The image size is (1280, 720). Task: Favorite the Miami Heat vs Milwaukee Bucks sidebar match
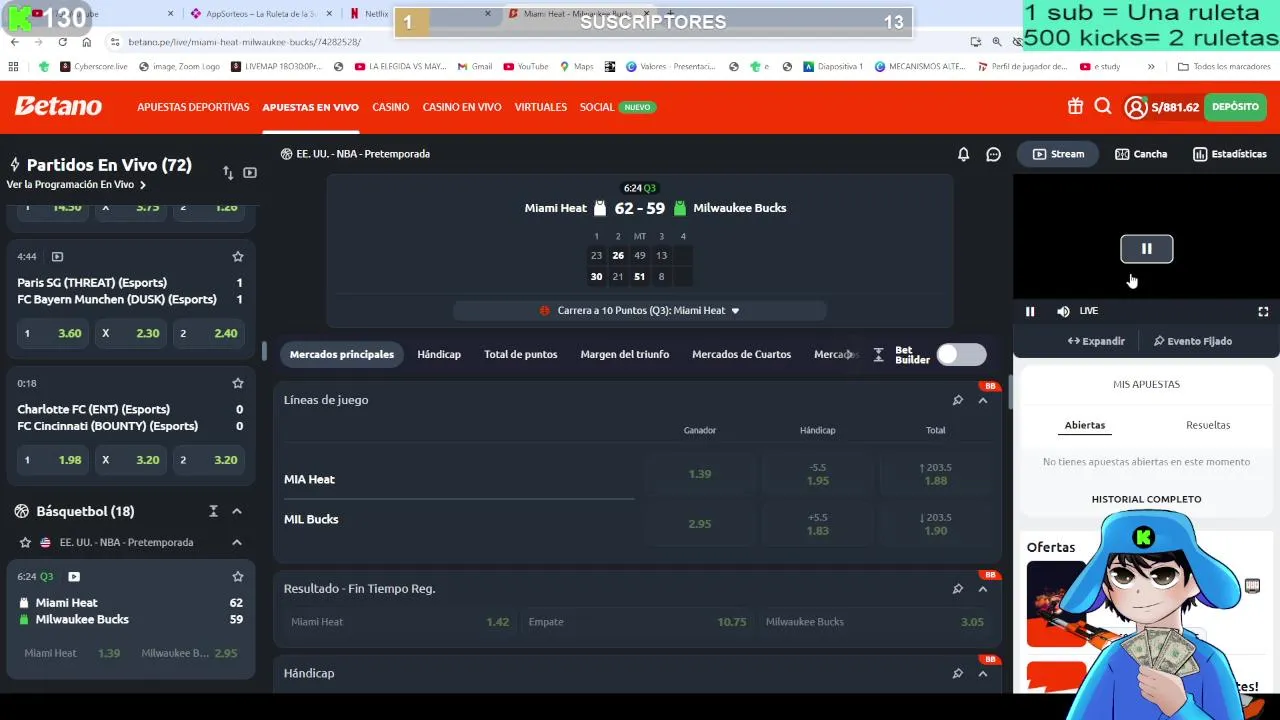point(238,577)
